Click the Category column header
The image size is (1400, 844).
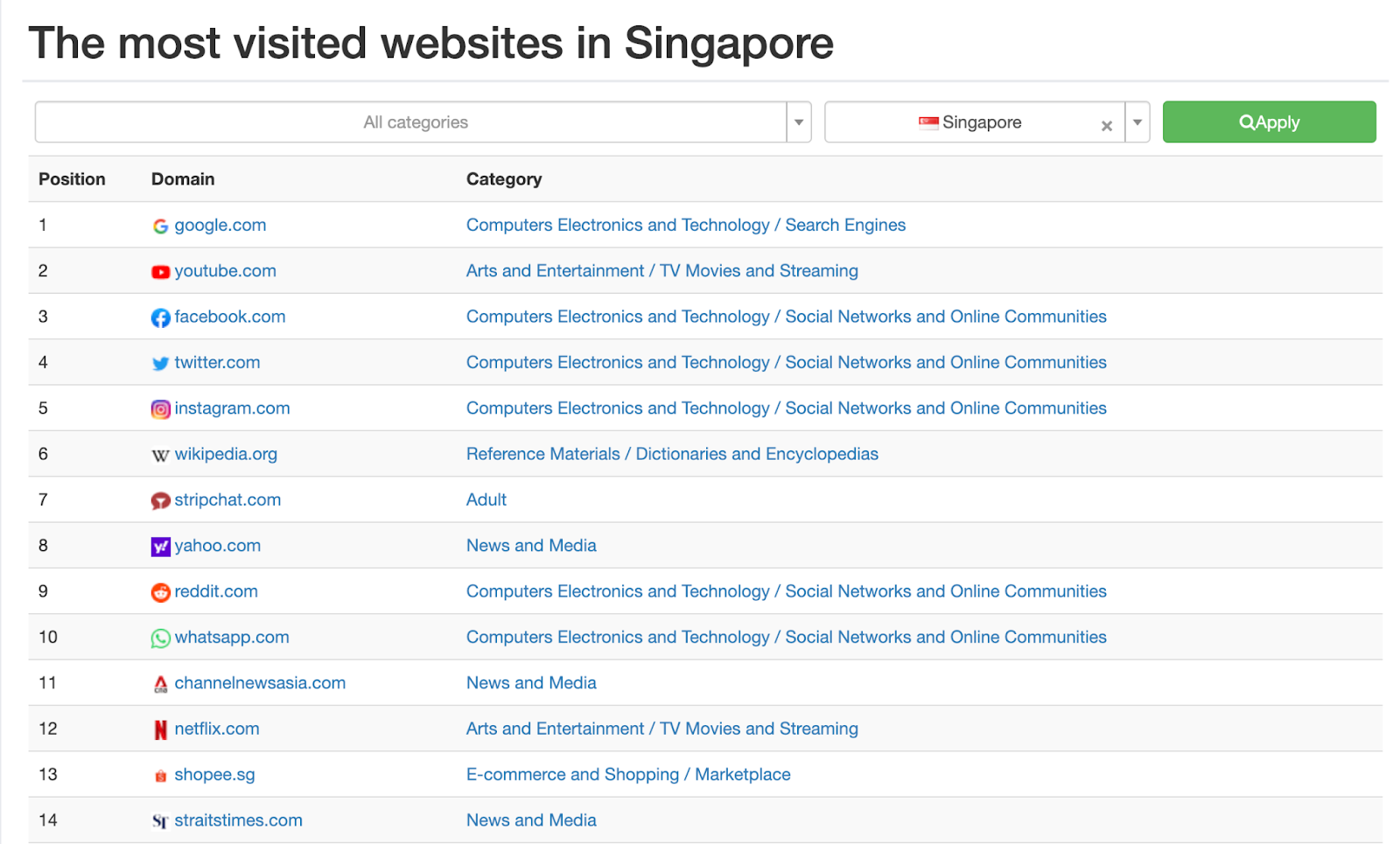[504, 179]
